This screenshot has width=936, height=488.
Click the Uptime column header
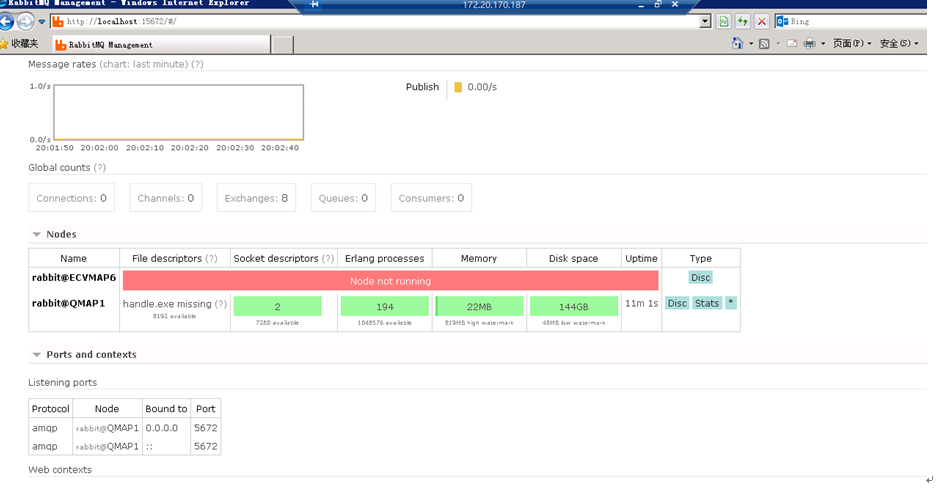(641, 258)
